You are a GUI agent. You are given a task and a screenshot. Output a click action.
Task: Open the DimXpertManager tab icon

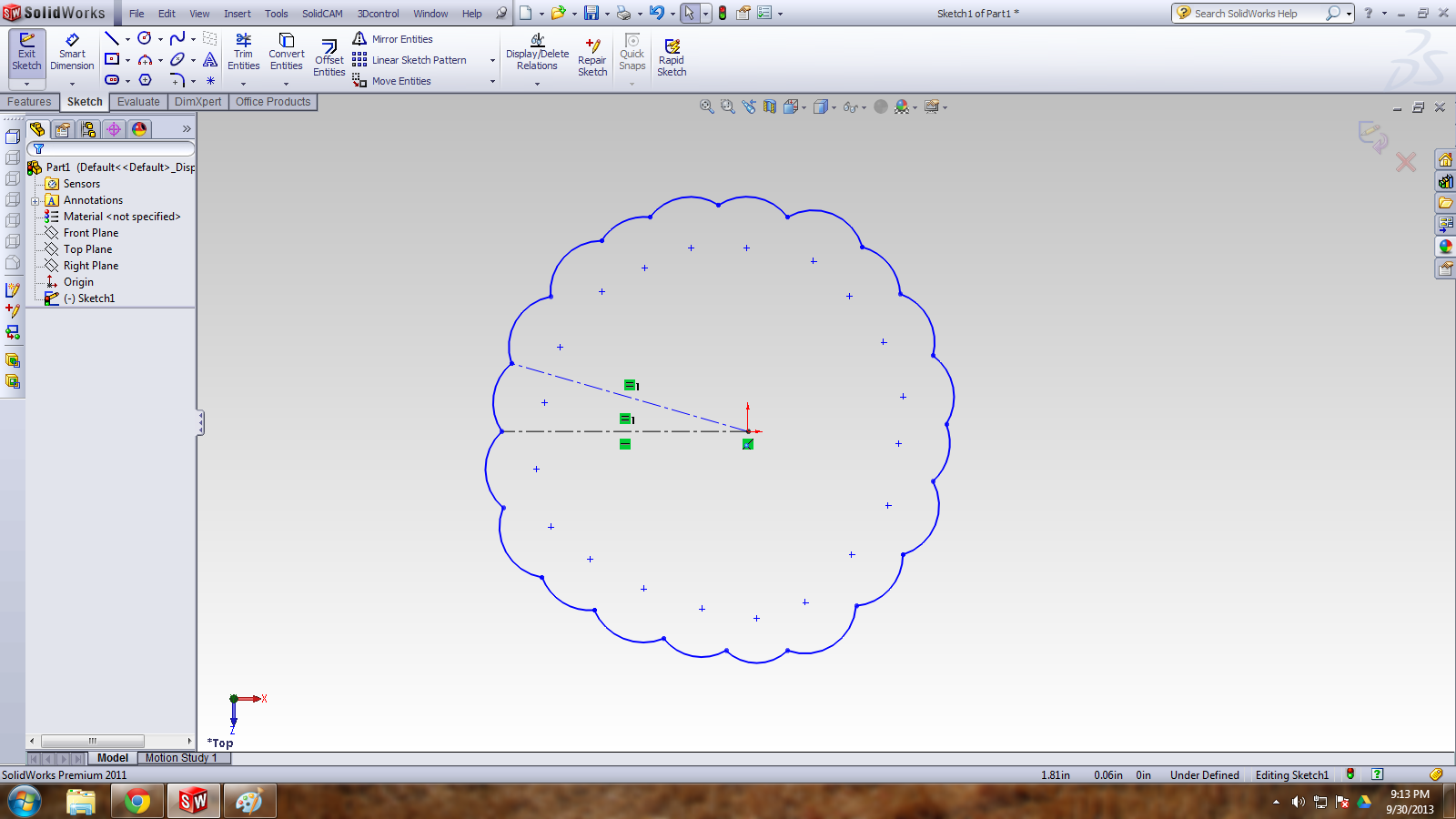pos(114,129)
